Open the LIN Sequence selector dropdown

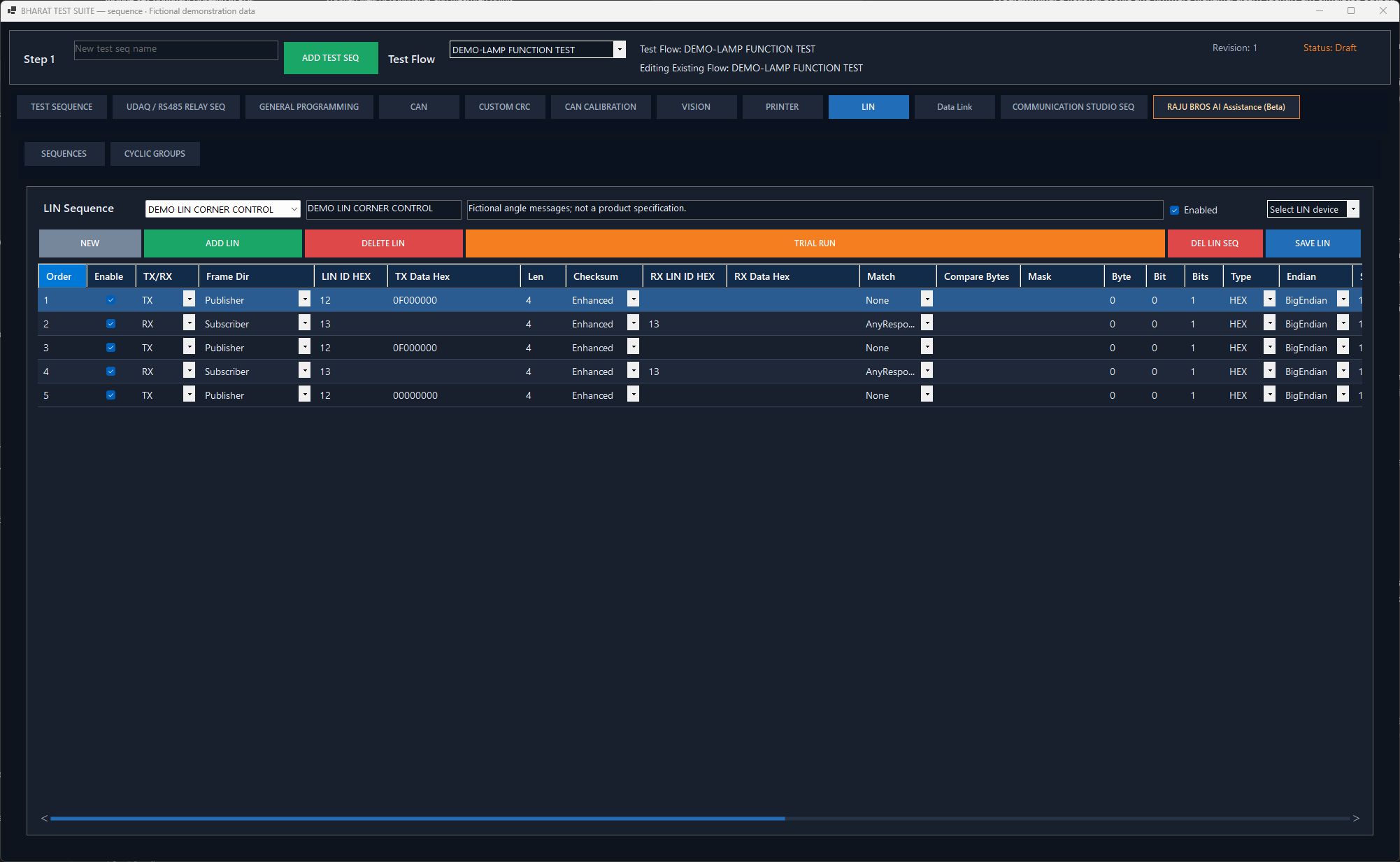(x=294, y=209)
